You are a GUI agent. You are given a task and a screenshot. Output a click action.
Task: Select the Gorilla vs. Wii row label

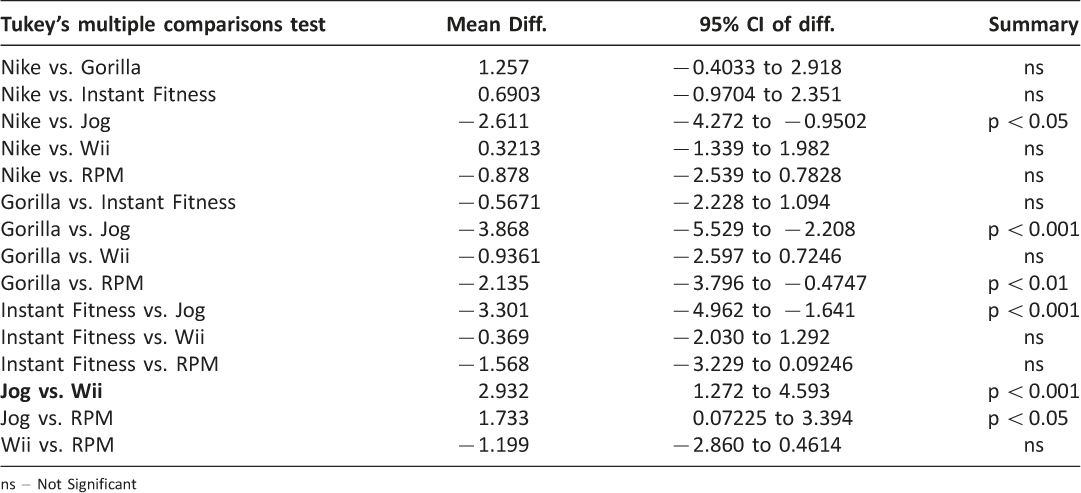coord(65,256)
